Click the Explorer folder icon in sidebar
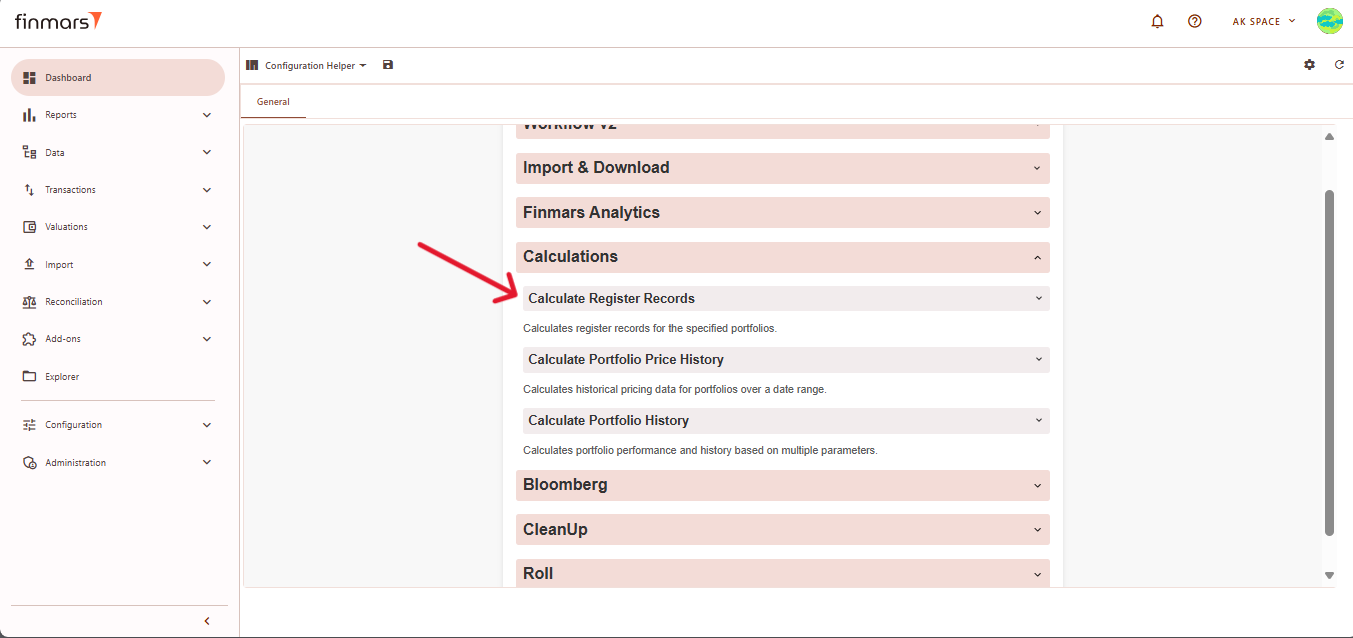 29,377
